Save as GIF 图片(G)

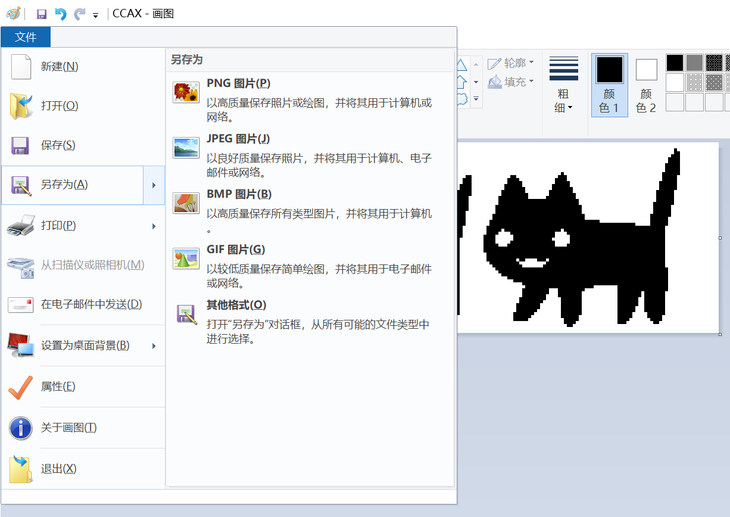(310, 266)
